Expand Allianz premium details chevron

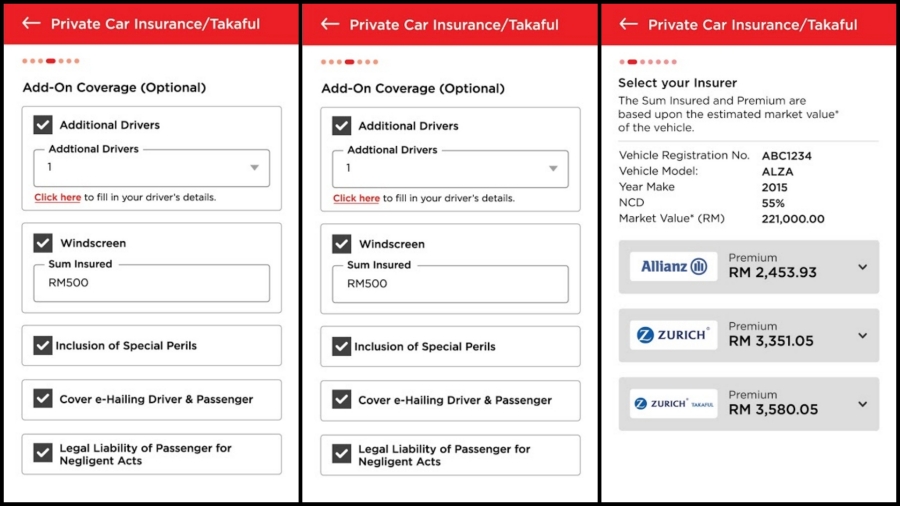coord(863,267)
